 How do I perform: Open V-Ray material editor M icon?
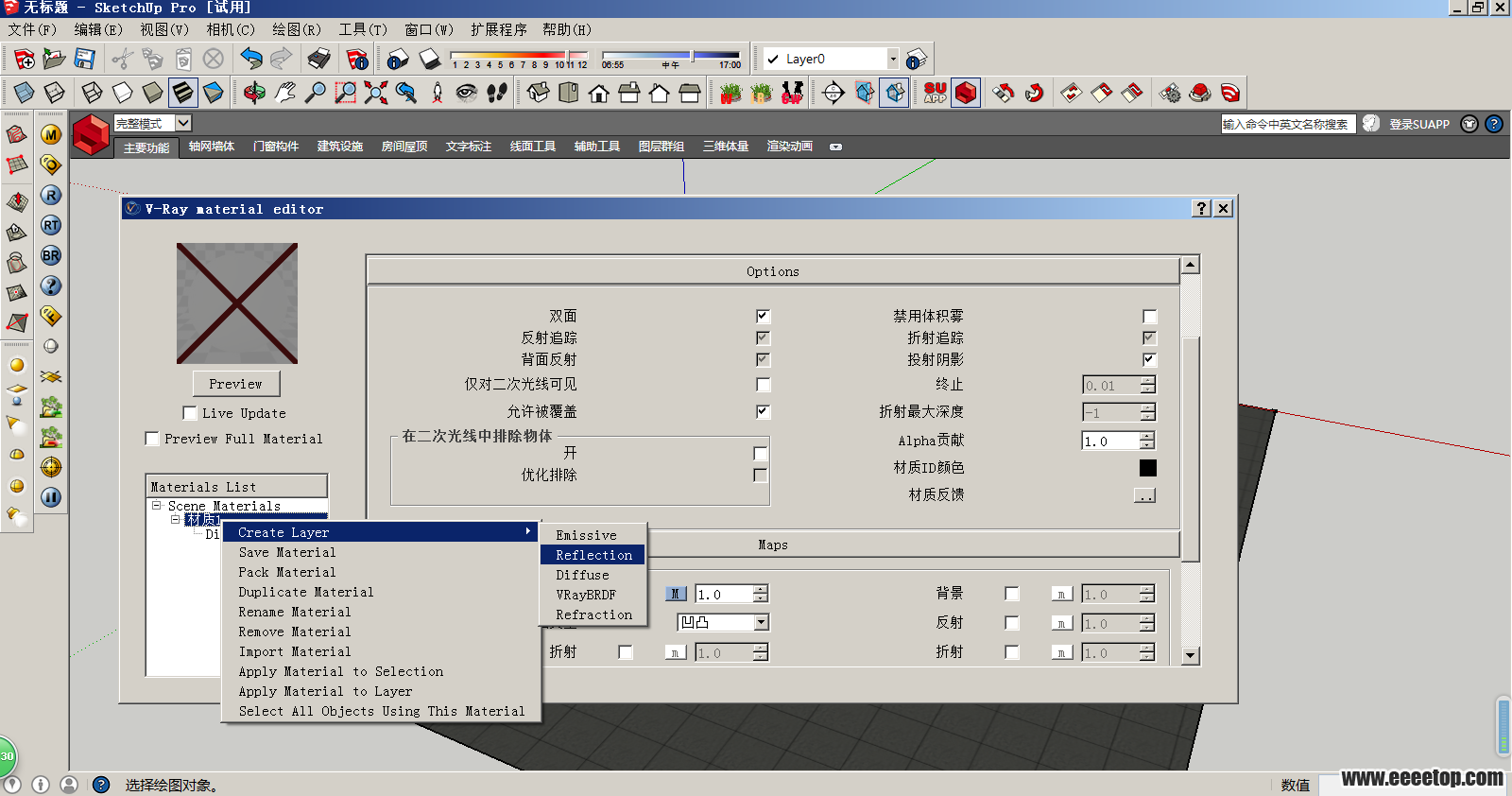click(x=51, y=134)
